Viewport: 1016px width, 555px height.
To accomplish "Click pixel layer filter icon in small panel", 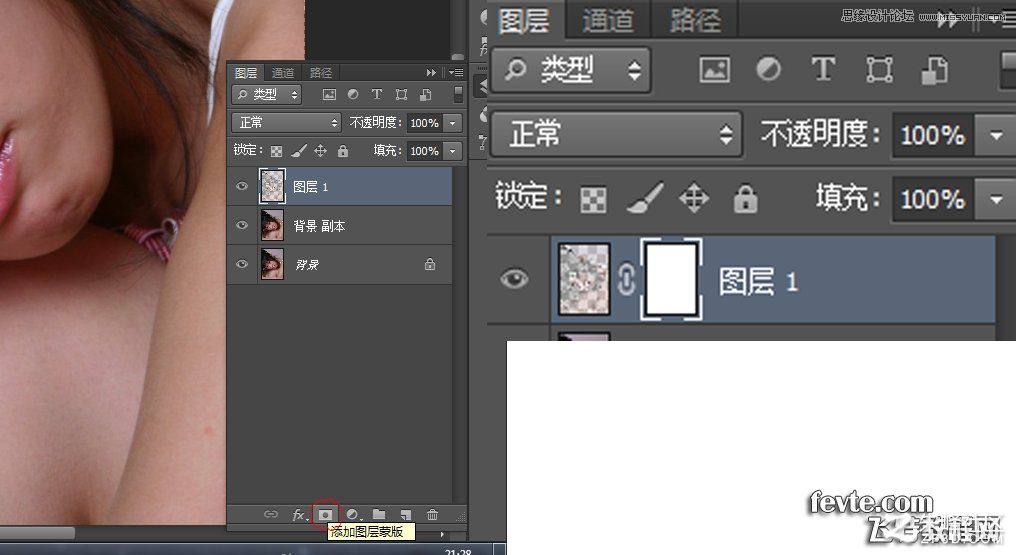I will [329, 95].
